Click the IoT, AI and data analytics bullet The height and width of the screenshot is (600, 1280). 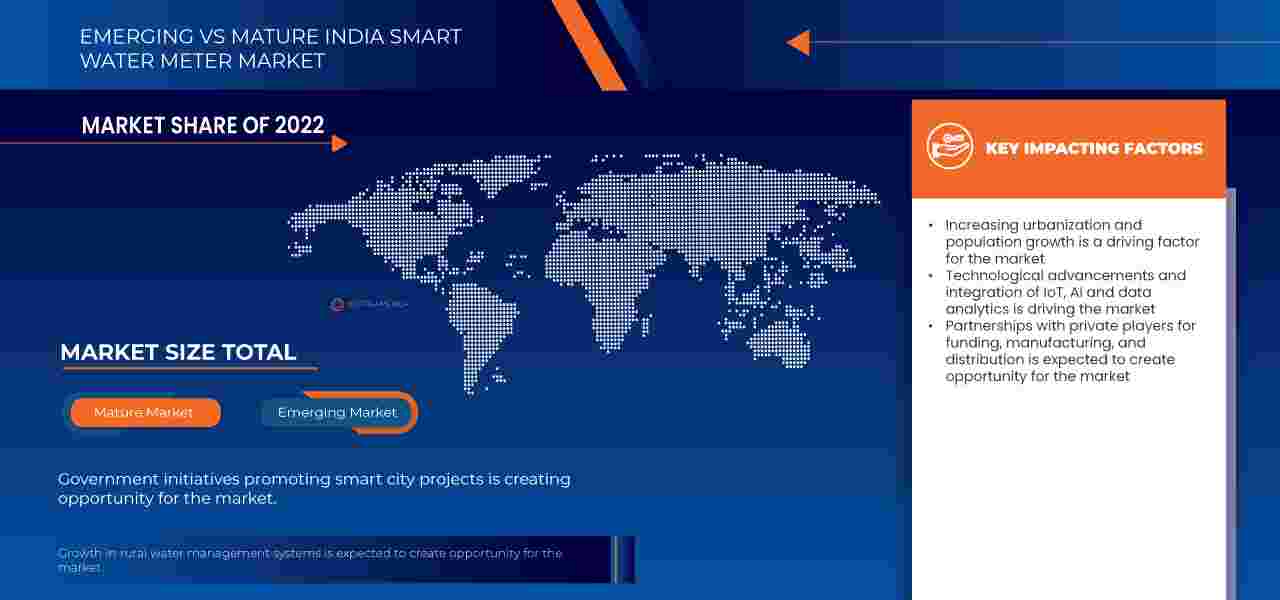pos(1065,292)
